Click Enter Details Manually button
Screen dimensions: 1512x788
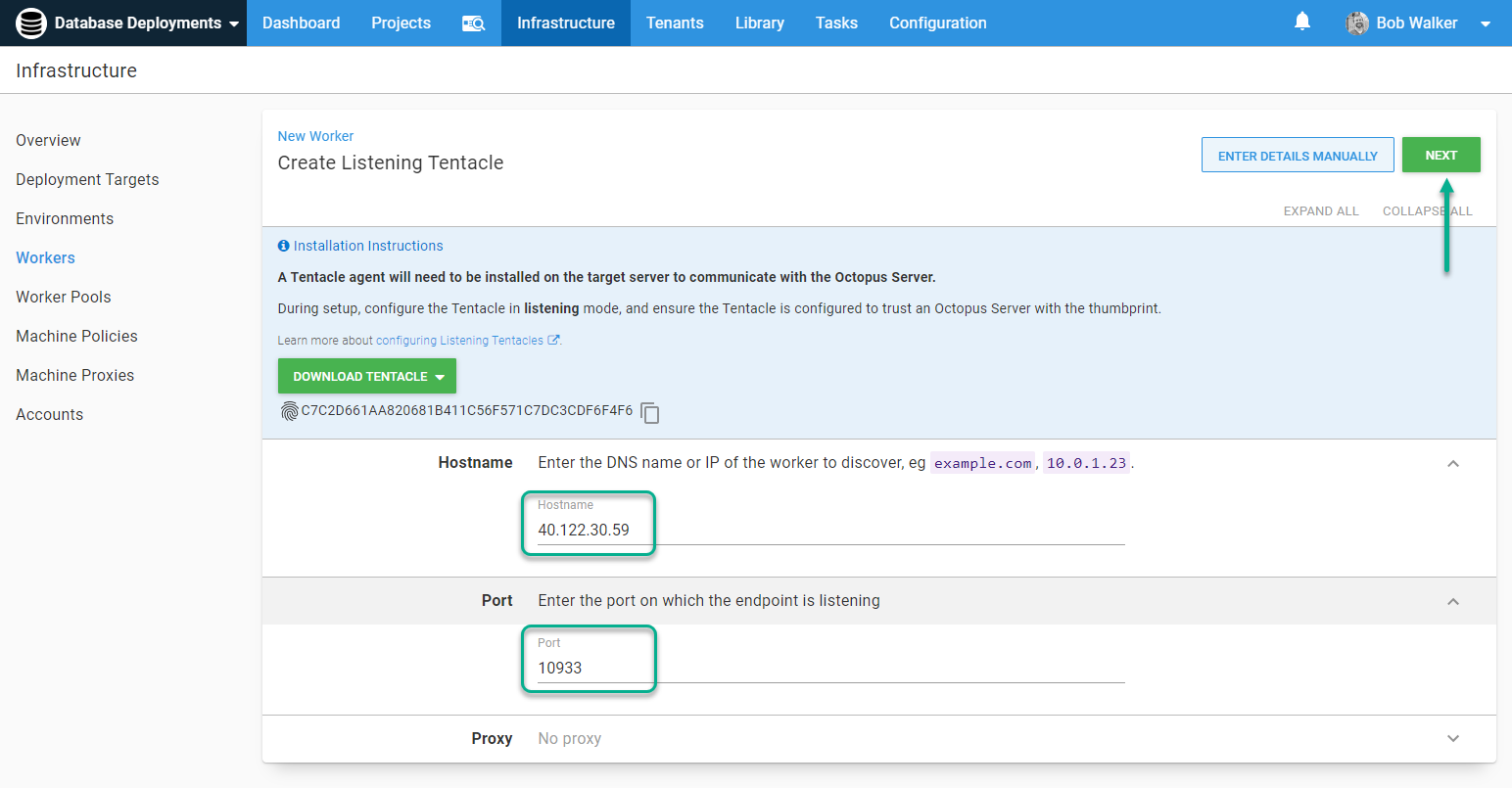click(1297, 156)
